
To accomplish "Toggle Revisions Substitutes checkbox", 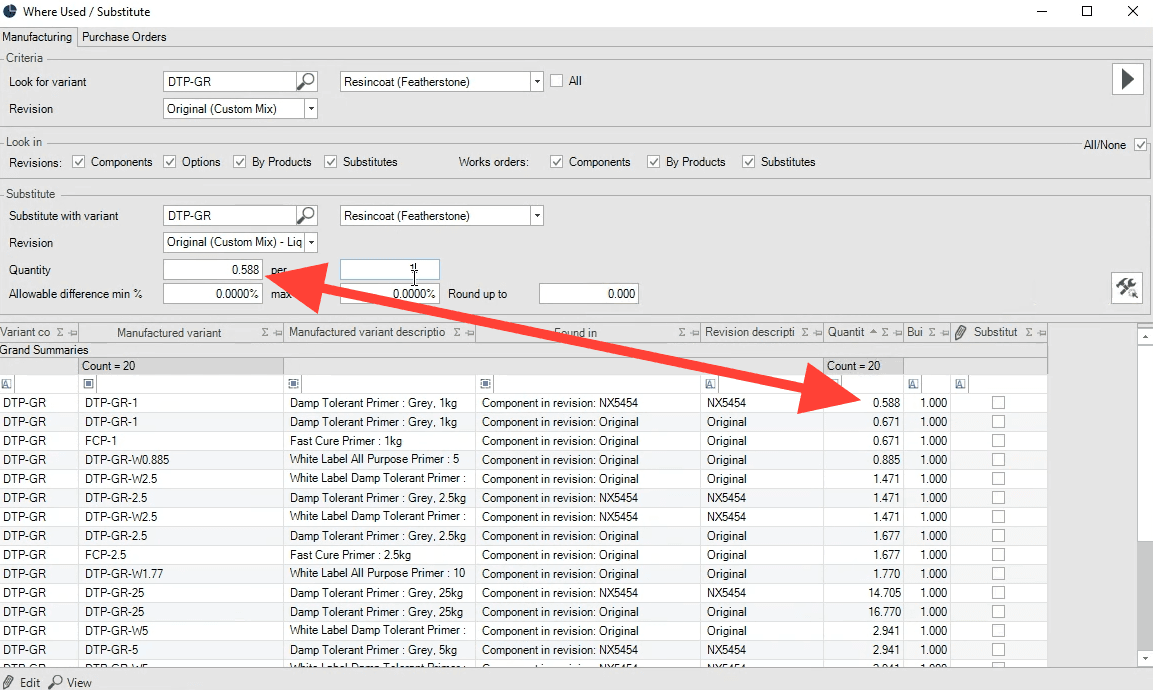I will point(331,162).
